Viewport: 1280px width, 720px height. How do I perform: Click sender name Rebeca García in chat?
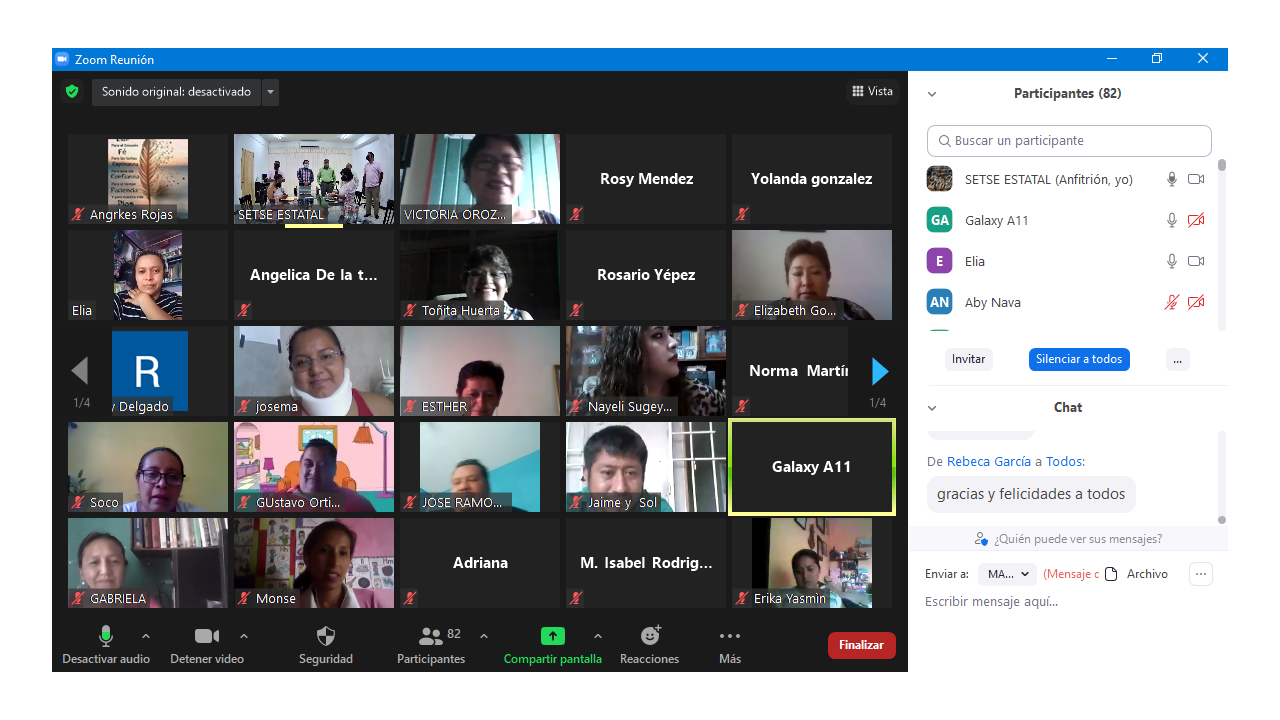[x=989, y=461]
